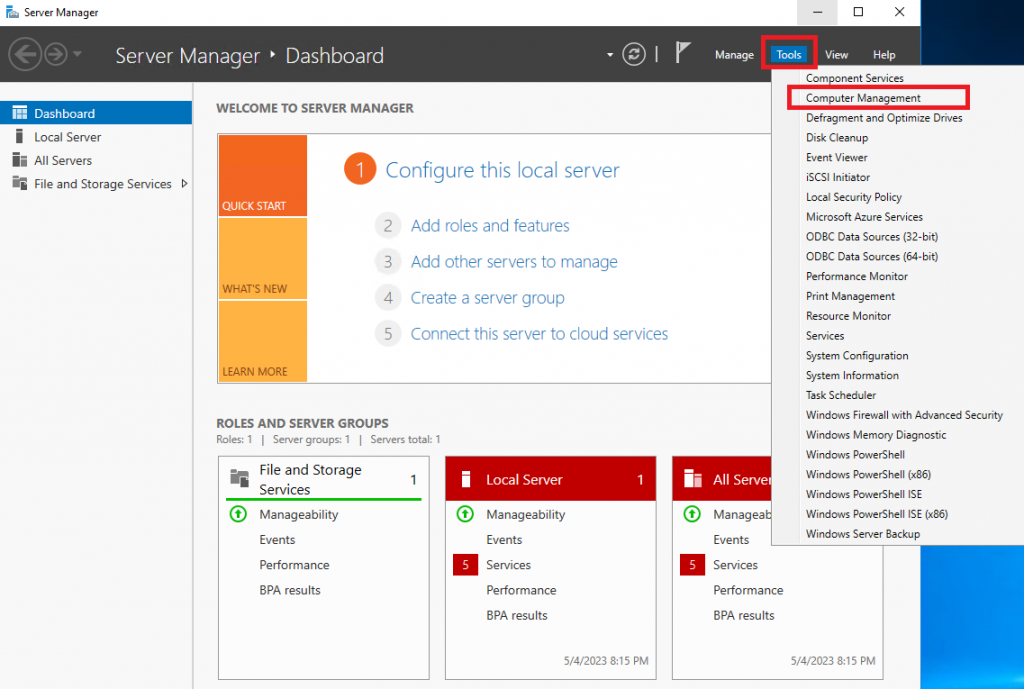The height and width of the screenshot is (689, 1024).
Task: Click File and Storage Services tile icon
Action: click(x=240, y=479)
